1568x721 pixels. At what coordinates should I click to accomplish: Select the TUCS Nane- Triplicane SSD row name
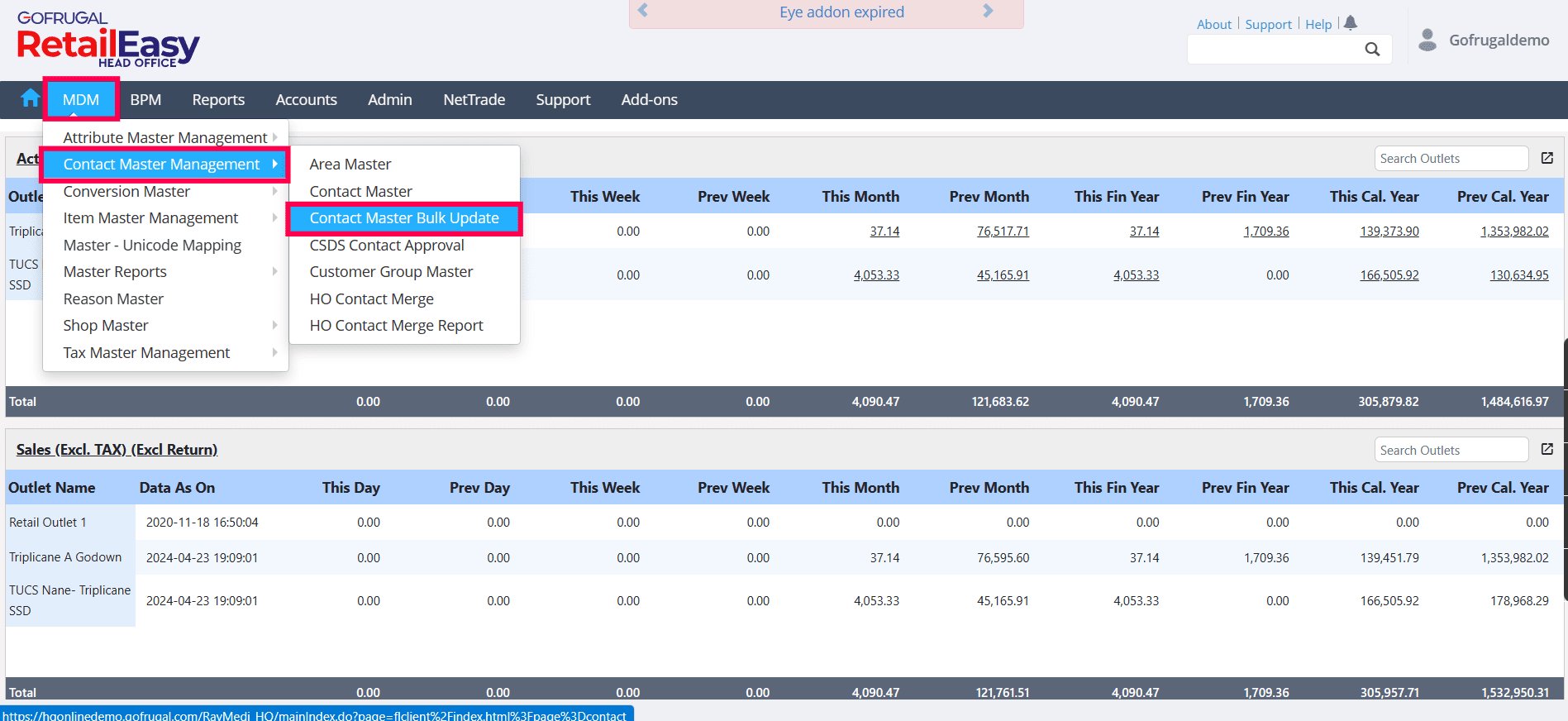point(70,600)
